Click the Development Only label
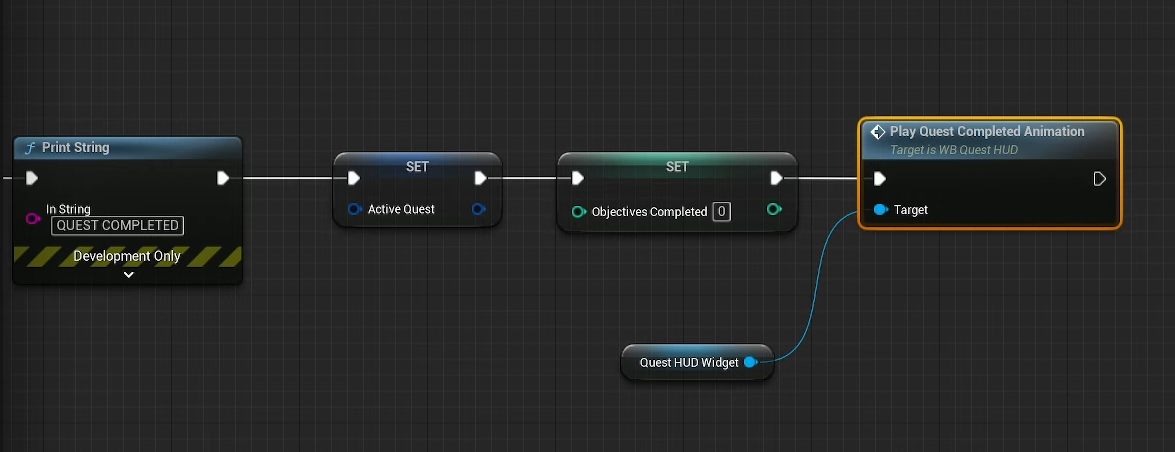 127,256
